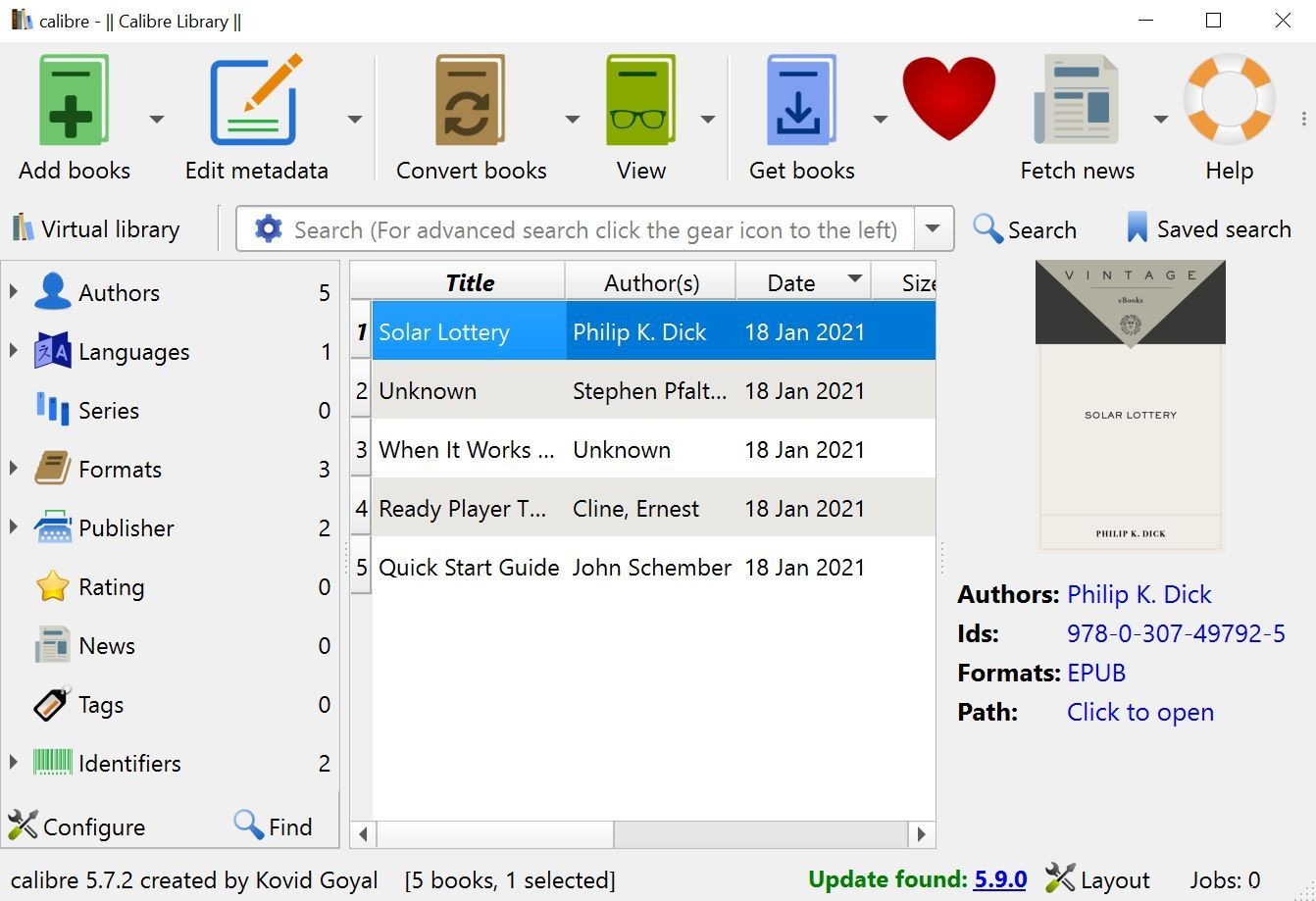Click the advanced search gear icon

pos(268,228)
